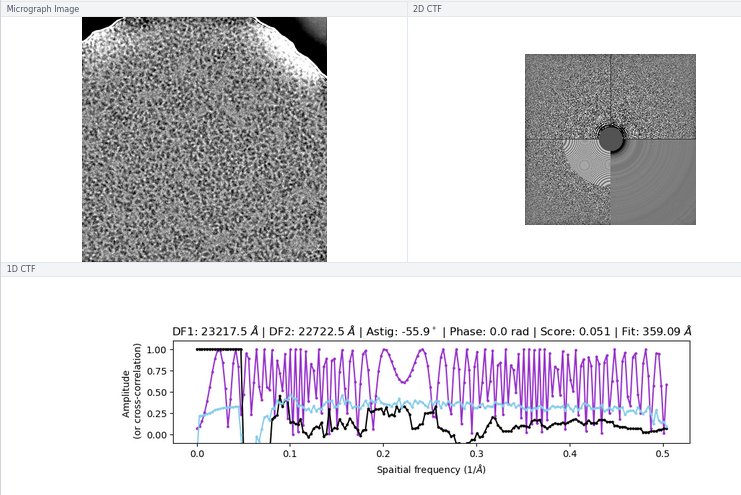The image size is (741, 495).
Task: Click the 0.50 tick on amplitude axis
Action: tap(156, 392)
